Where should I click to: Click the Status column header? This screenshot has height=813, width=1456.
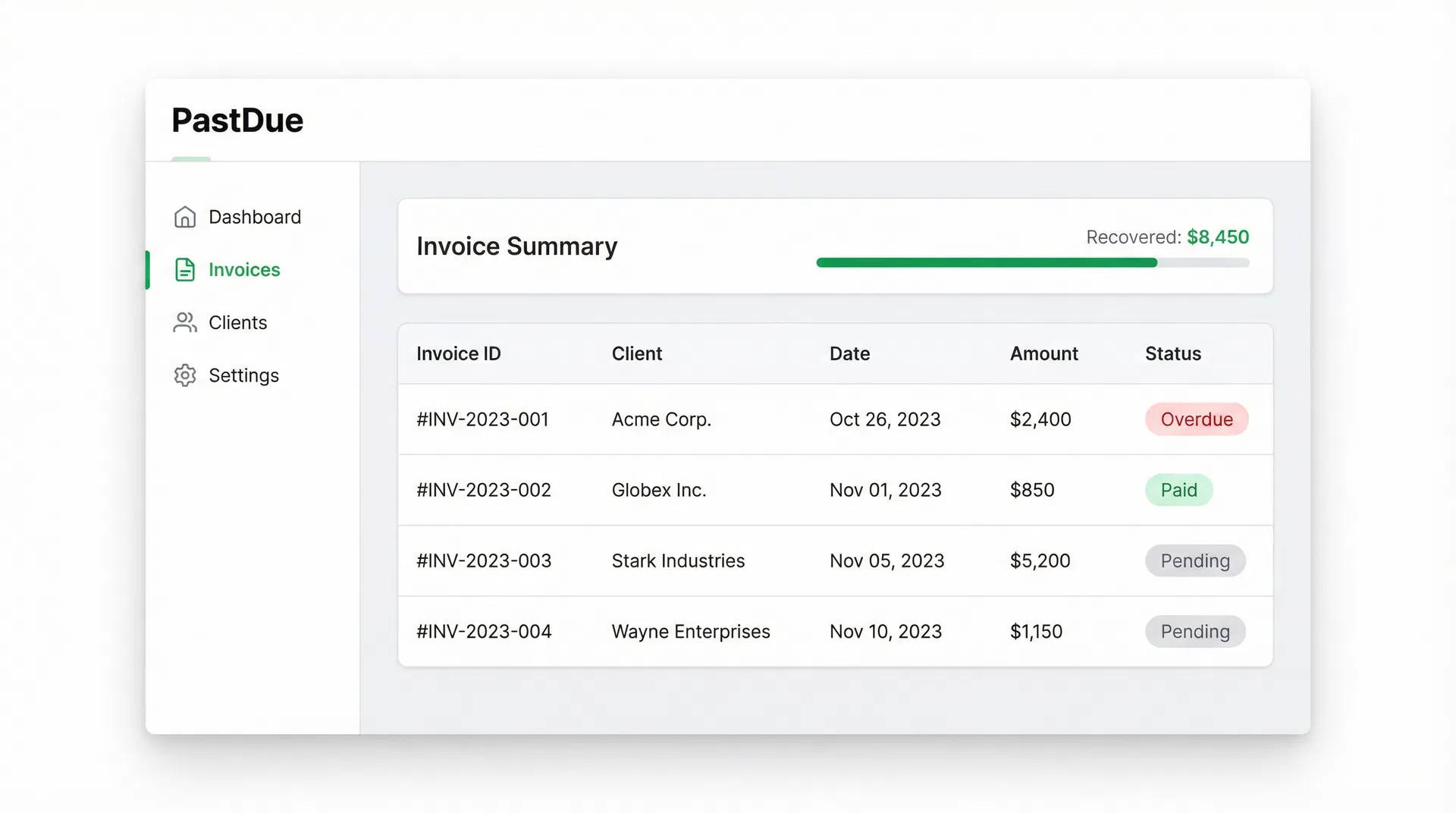pos(1172,353)
